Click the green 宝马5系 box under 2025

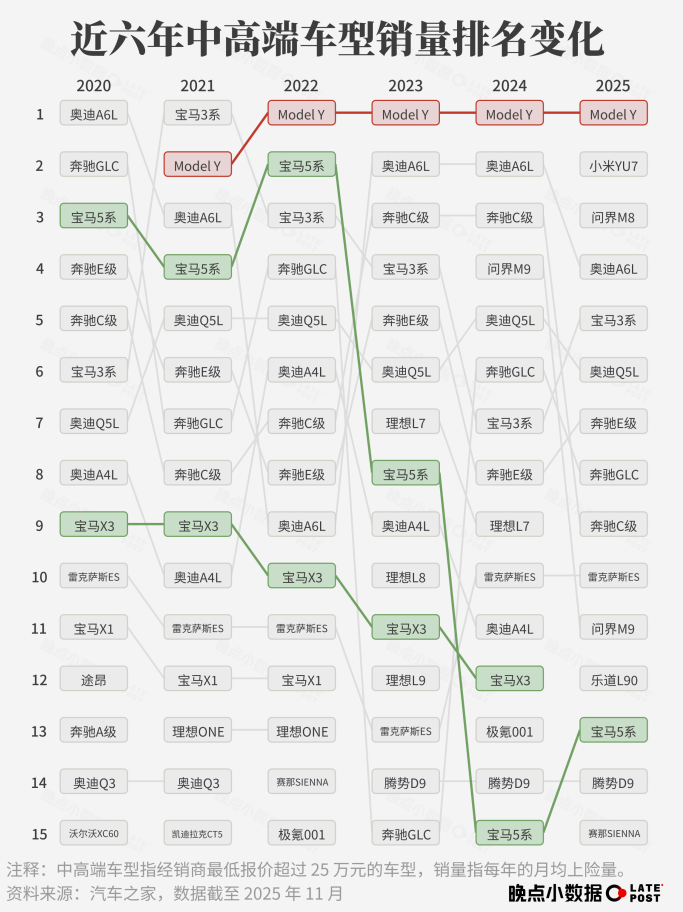[613, 731]
